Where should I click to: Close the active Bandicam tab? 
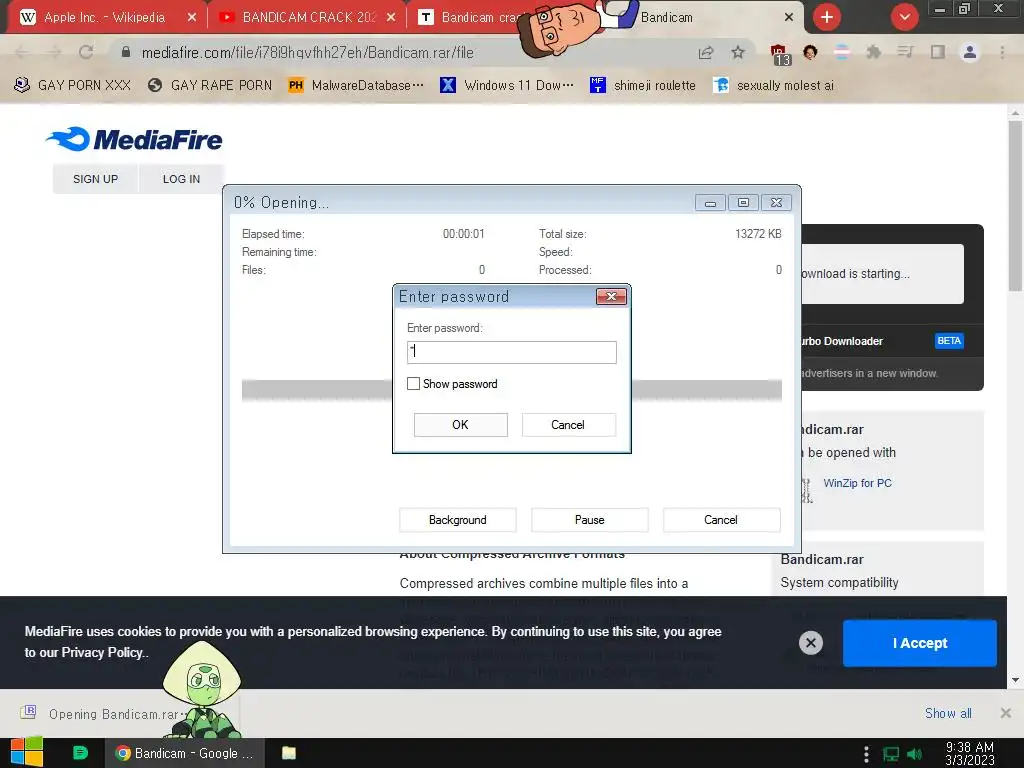click(x=789, y=18)
